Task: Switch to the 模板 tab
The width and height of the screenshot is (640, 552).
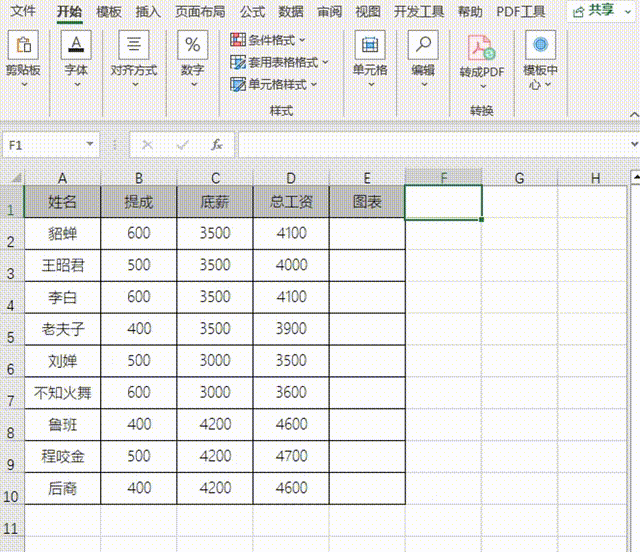Action: [109, 11]
